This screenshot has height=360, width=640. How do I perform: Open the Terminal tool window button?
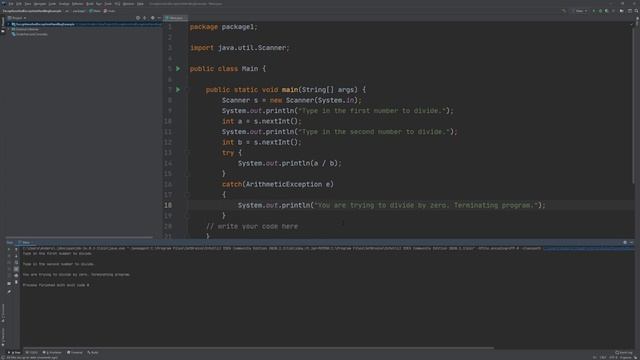75,352
